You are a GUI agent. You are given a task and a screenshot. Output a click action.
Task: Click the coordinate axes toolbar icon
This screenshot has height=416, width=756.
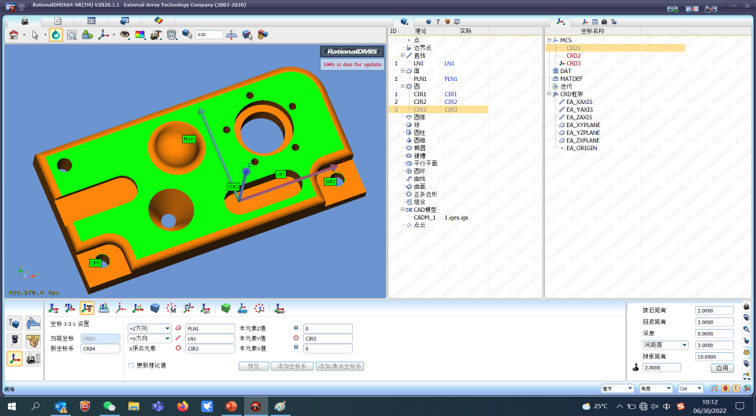pos(104,35)
